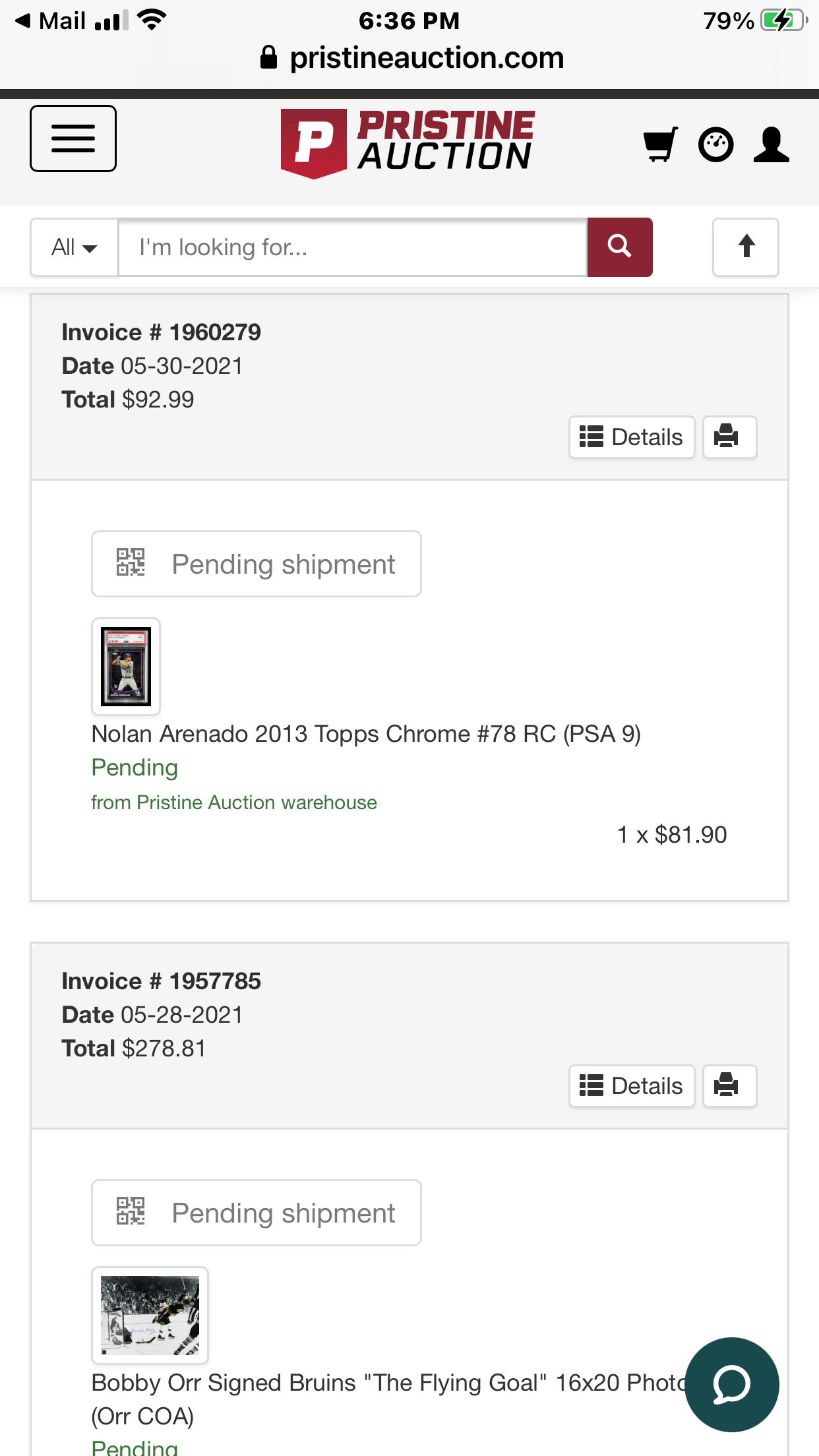
Task: Click the scroll-to-top arrow icon
Action: 745,247
